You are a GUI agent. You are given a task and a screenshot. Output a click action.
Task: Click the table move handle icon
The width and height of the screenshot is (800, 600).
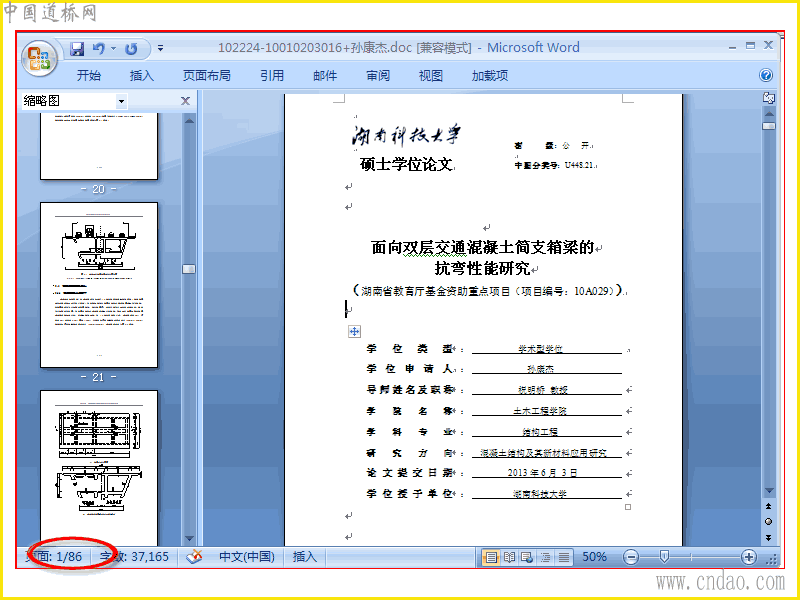[x=354, y=332]
